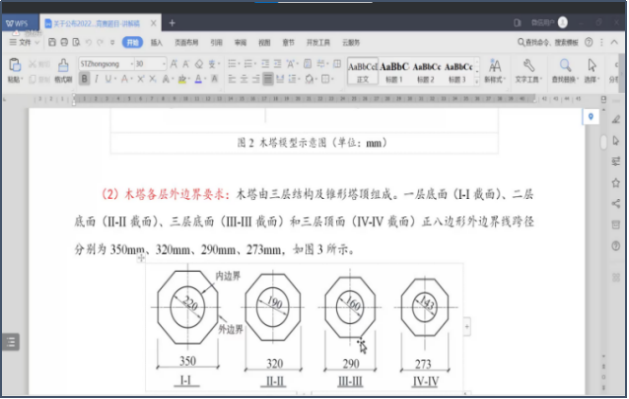Clear formatting with the eraser icon

point(199,64)
